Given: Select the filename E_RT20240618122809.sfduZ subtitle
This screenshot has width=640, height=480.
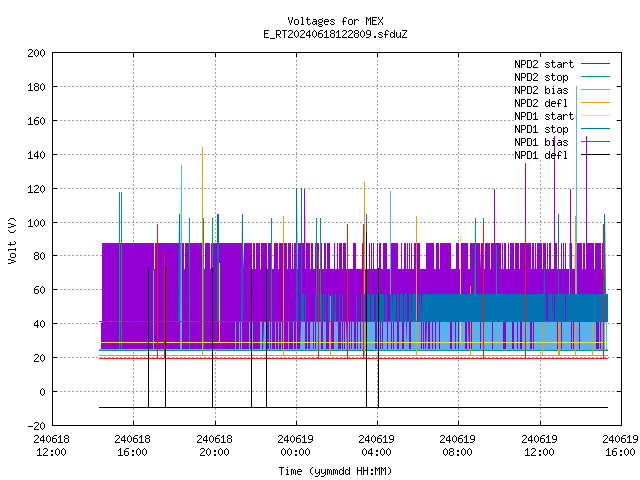Looking at the screenshot, I should pos(335,34).
